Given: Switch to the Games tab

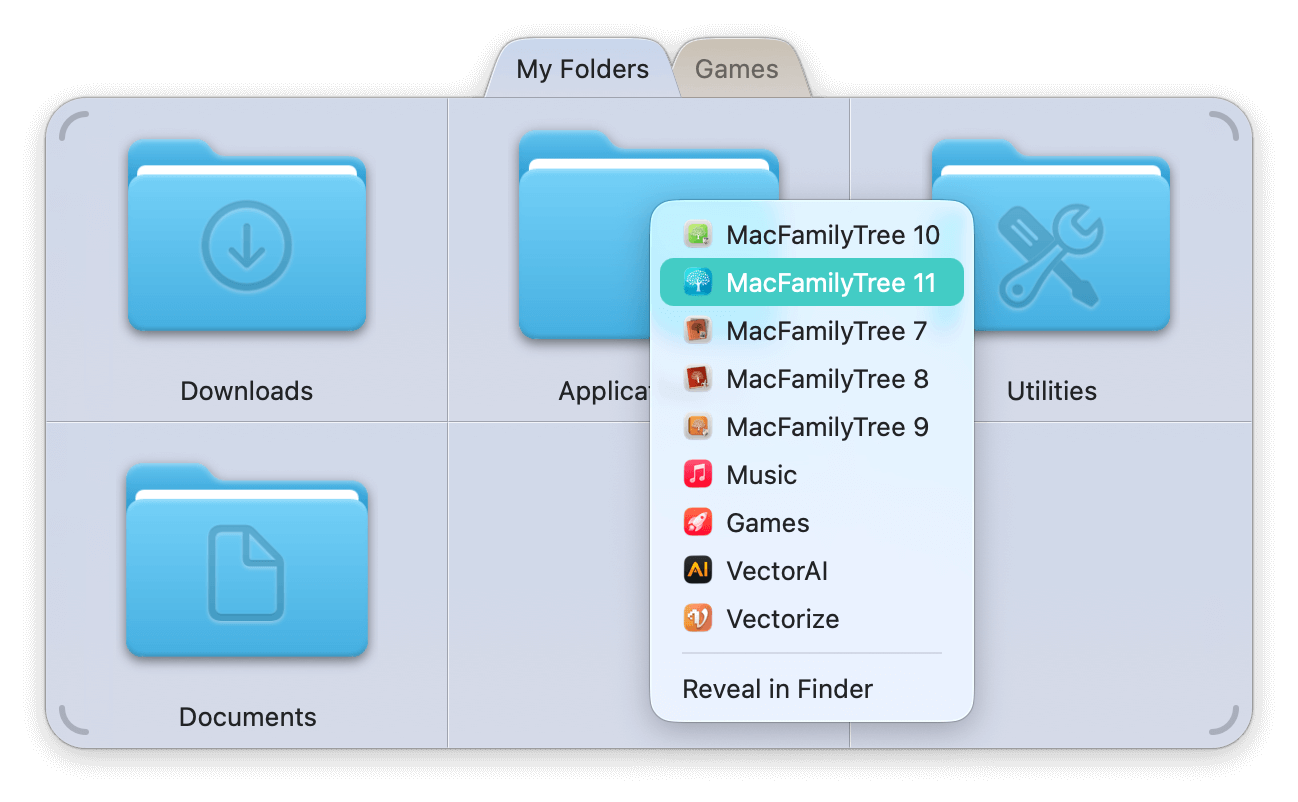Looking at the screenshot, I should tap(737, 69).
